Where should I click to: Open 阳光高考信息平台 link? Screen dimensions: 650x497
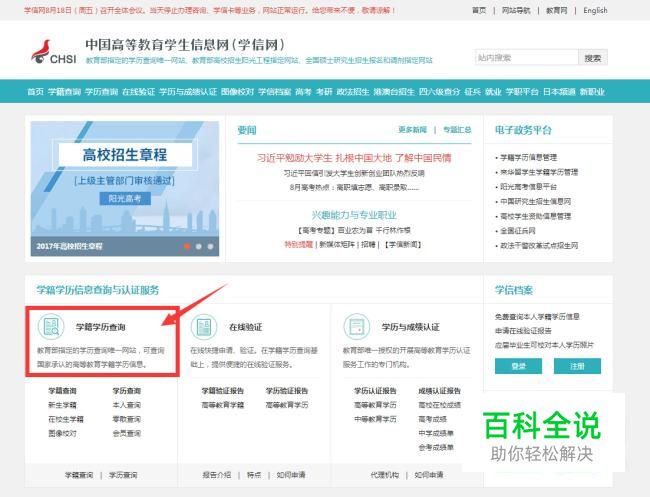tap(528, 187)
